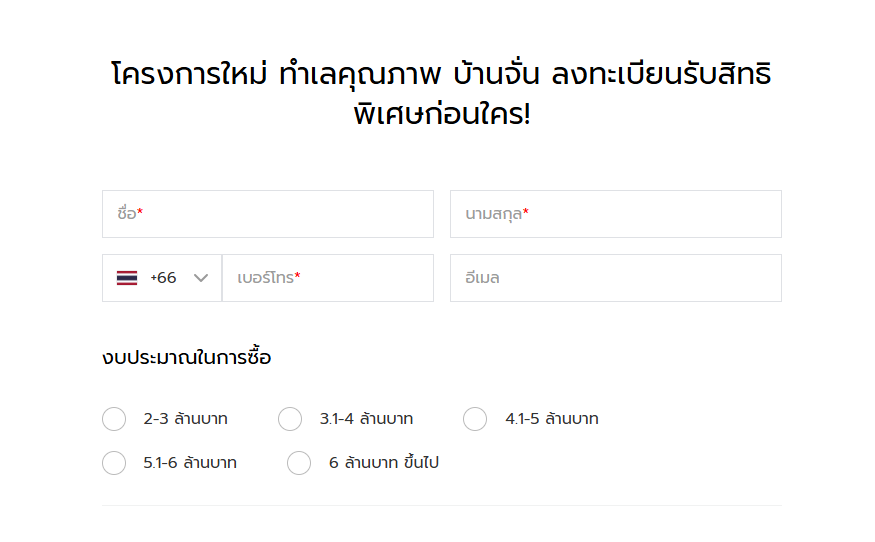This screenshot has height=542, width=875.
Task: Click the อีเมล email input field
Action: click(x=616, y=278)
